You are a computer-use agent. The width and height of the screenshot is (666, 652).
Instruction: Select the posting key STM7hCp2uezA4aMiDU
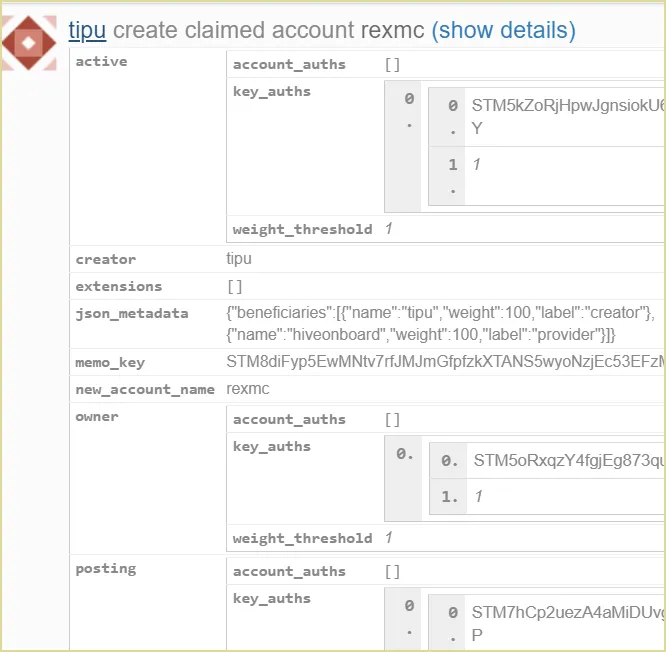[568, 624]
